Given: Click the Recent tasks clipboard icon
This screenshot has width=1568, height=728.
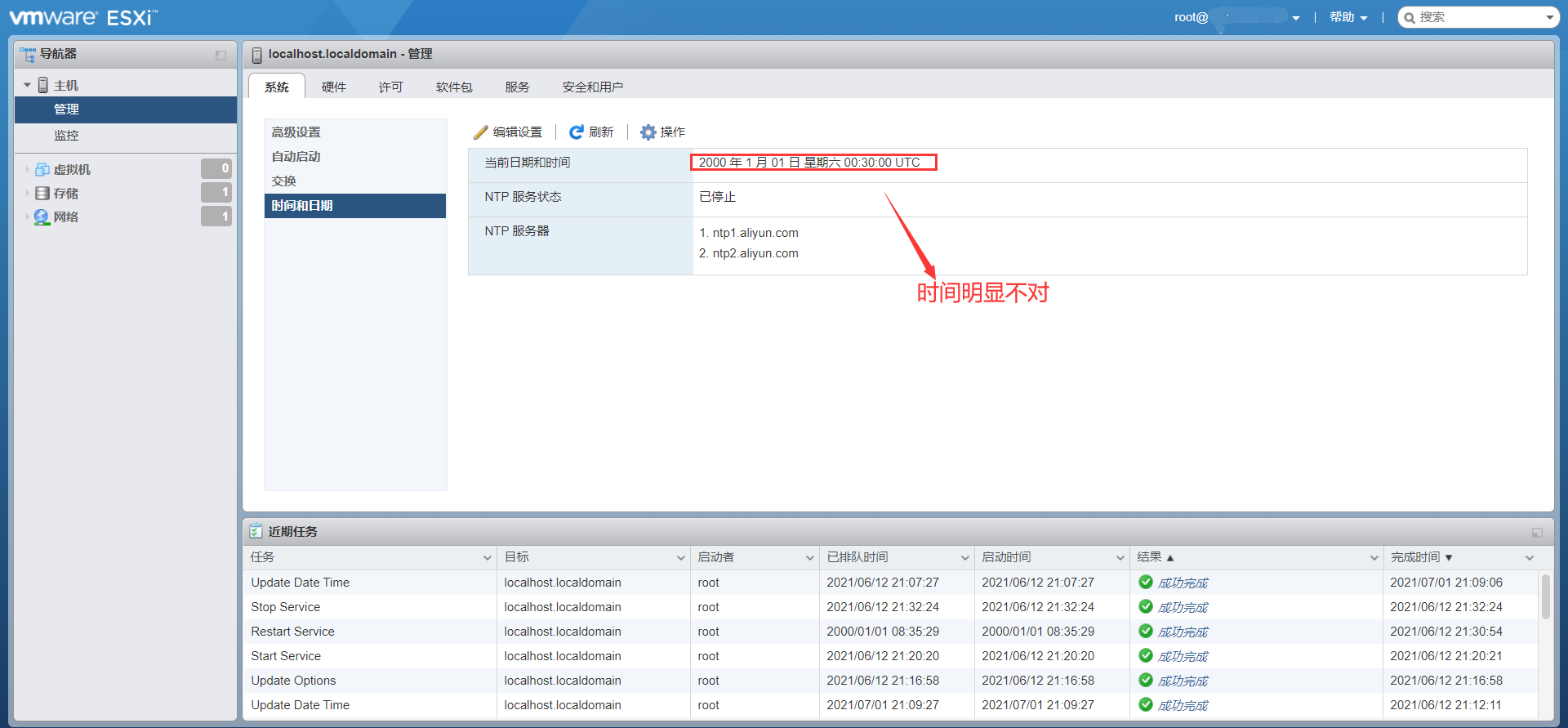Looking at the screenshot, I should [256, 531].
